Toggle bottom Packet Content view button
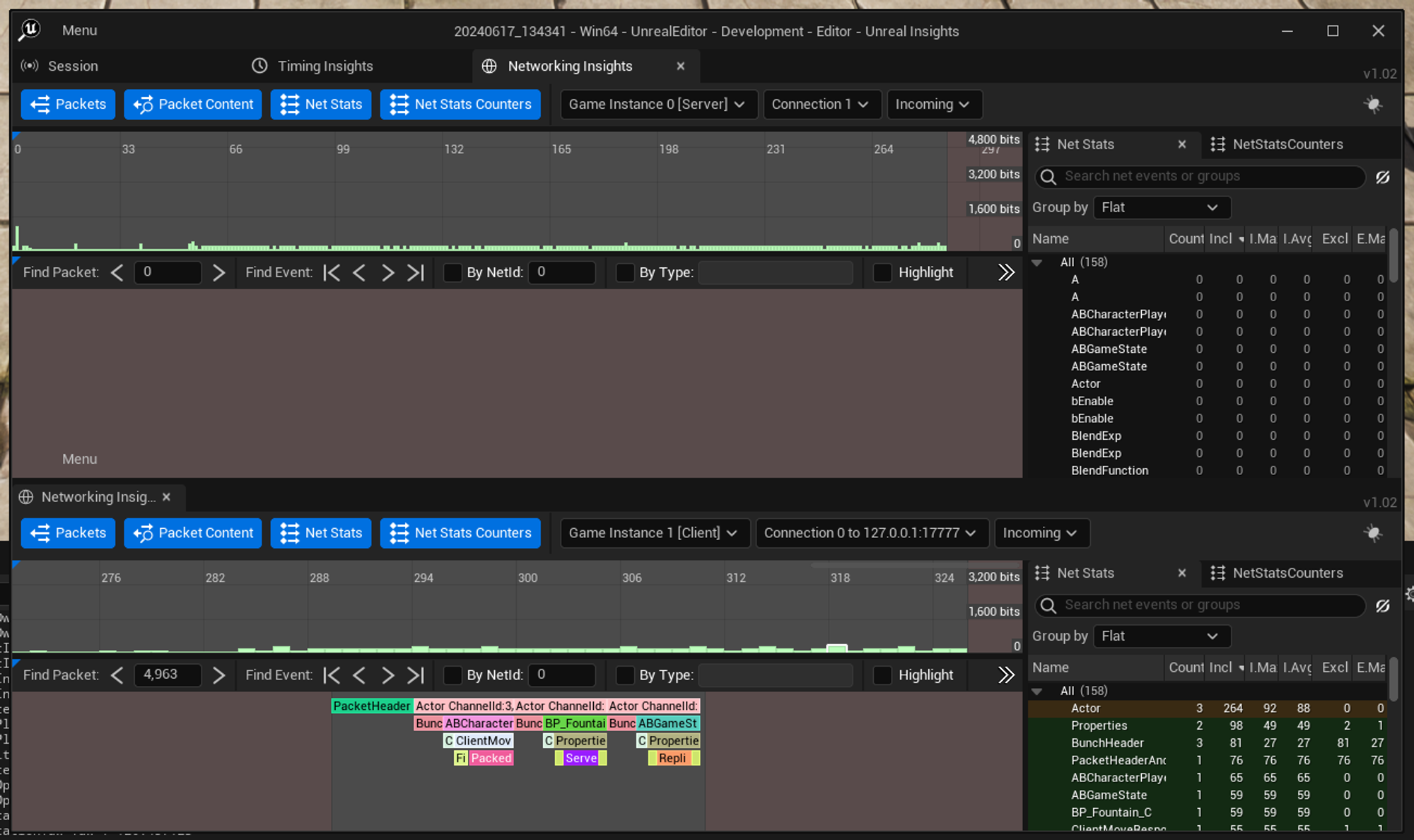 coord(193,533)
